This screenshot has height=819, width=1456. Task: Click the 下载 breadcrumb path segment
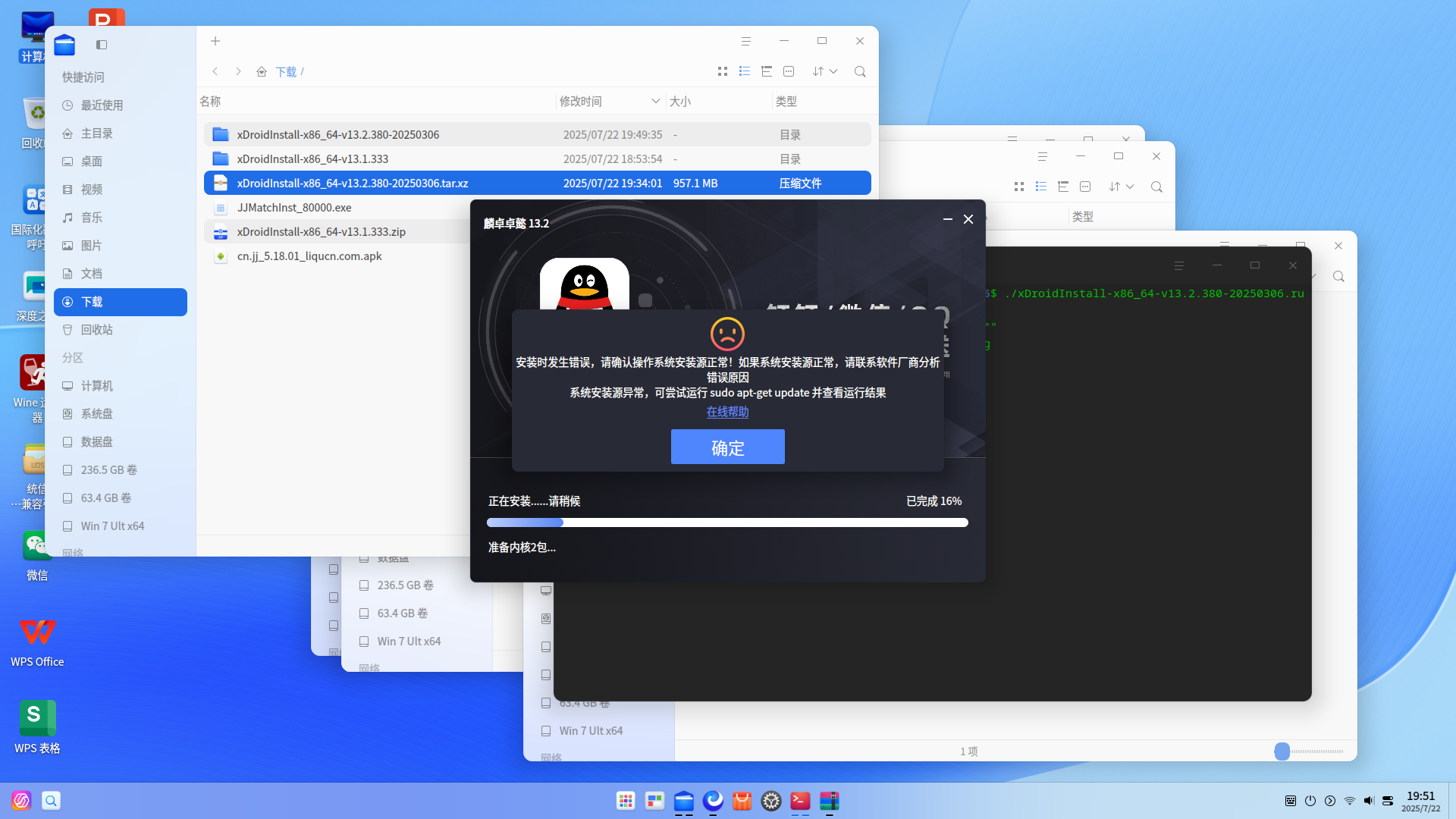tap(286, 71)
